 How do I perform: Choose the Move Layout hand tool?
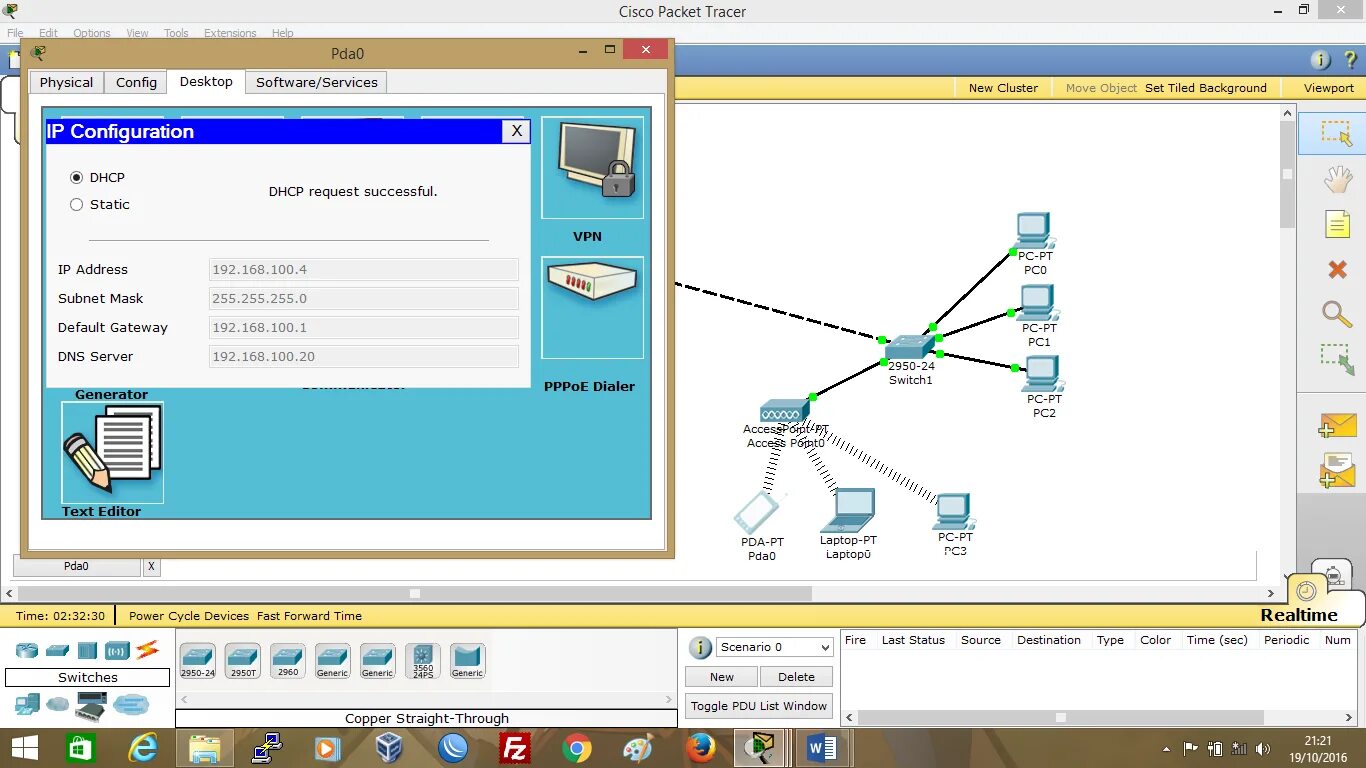(x=1338, y=179)
